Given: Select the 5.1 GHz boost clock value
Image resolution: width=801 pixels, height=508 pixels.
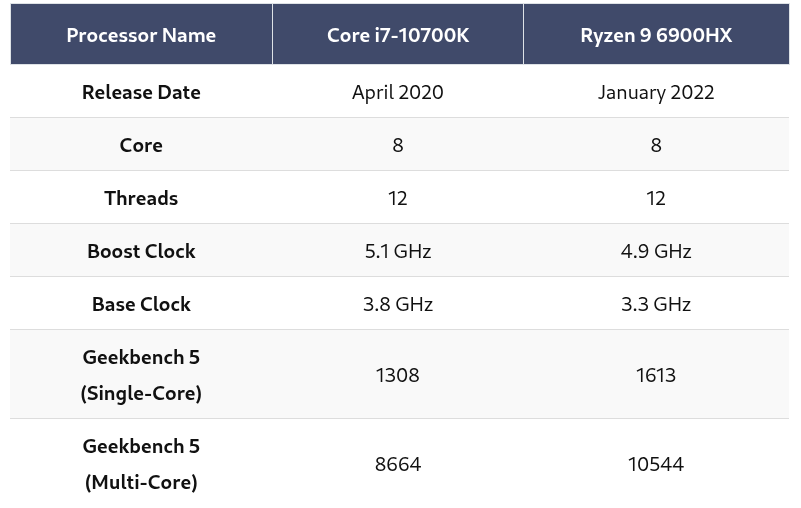Looking at the screenshot, I should click(x=398, y=251).
